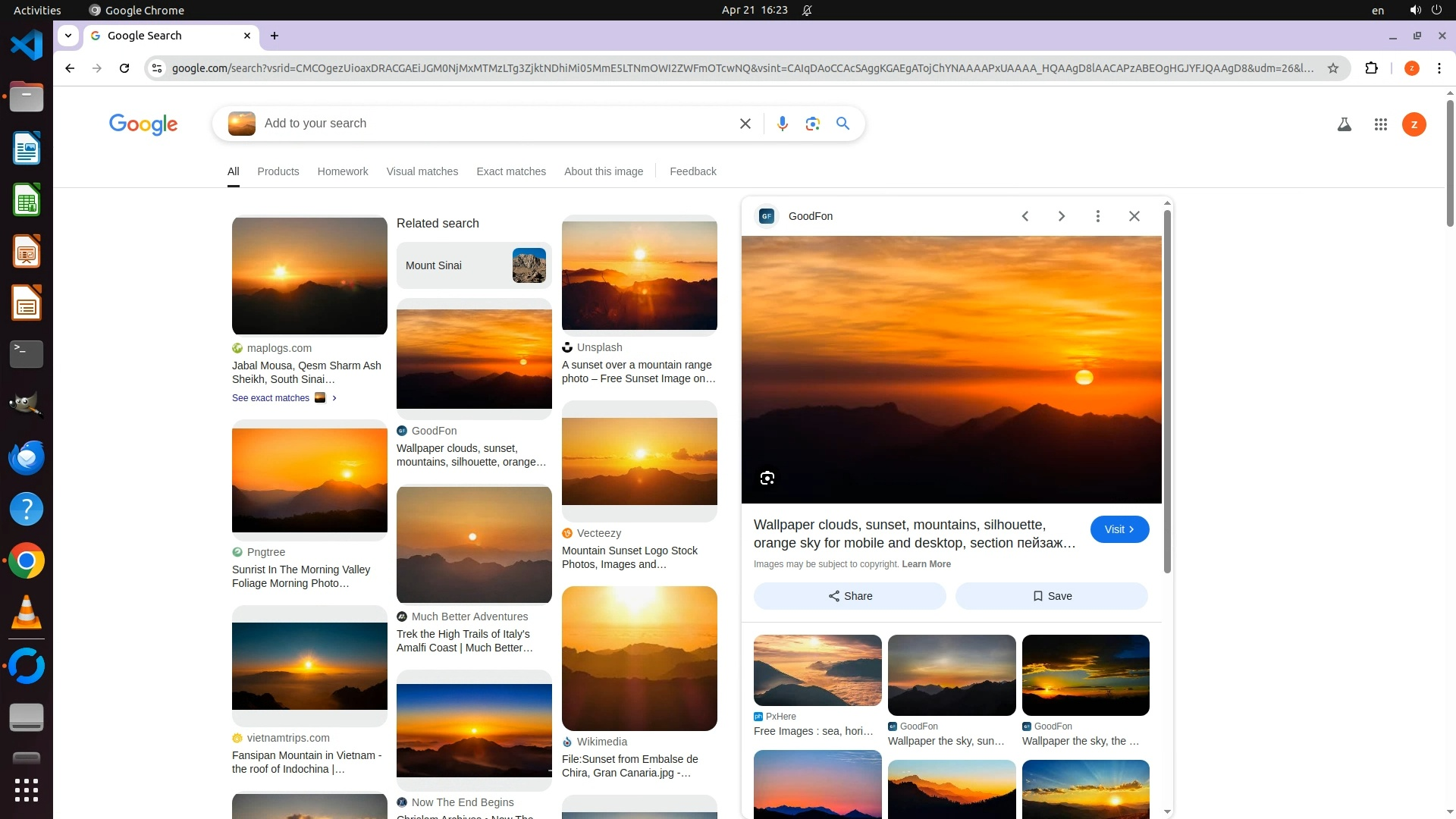Open the Mount Sinai related search chip
The height and width of the screenshot is (819, 1456).
click(473, 265)
